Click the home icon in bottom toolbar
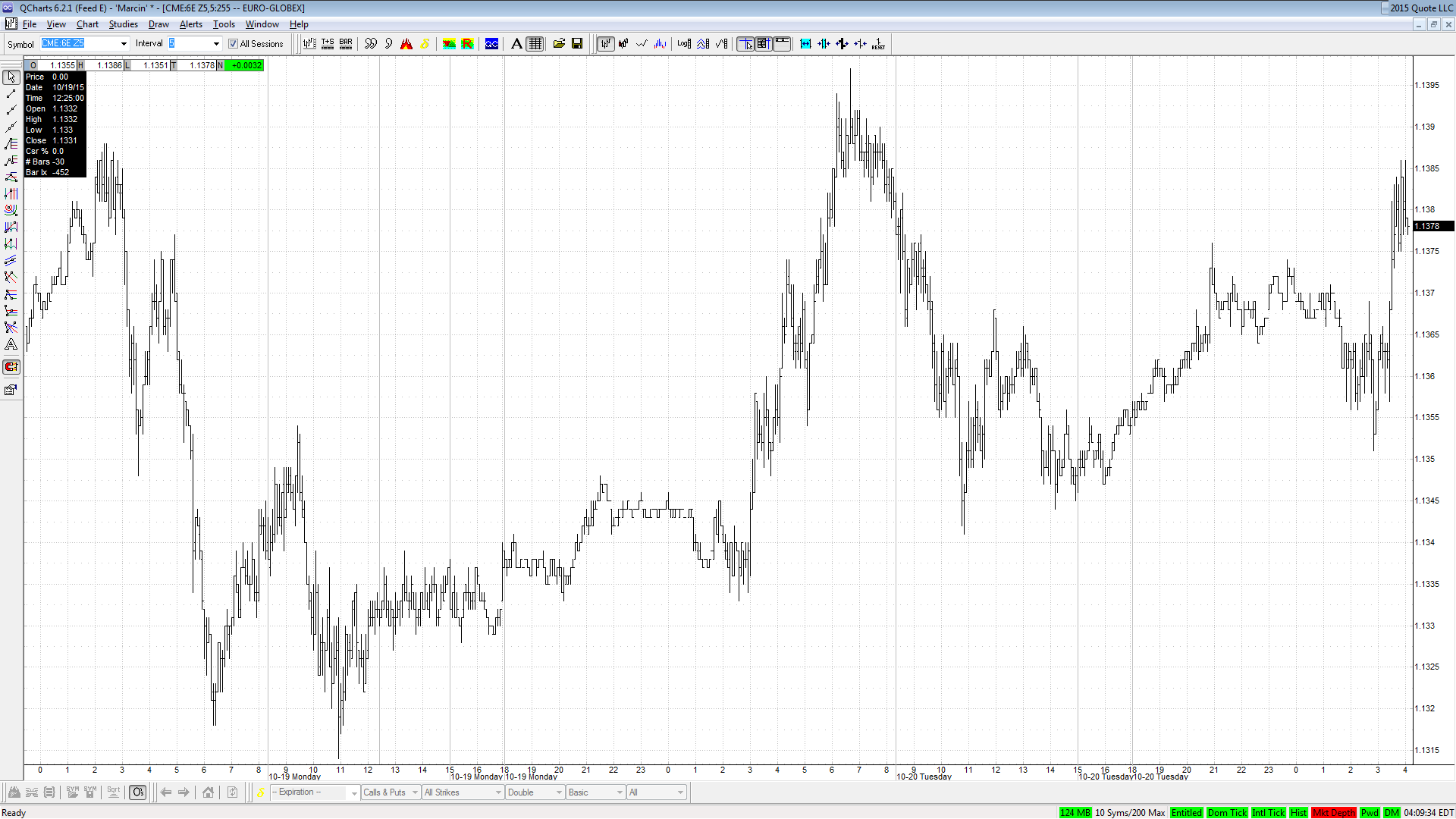The width and height of the screenshot is (1456, 819). (x=208, y=792)
